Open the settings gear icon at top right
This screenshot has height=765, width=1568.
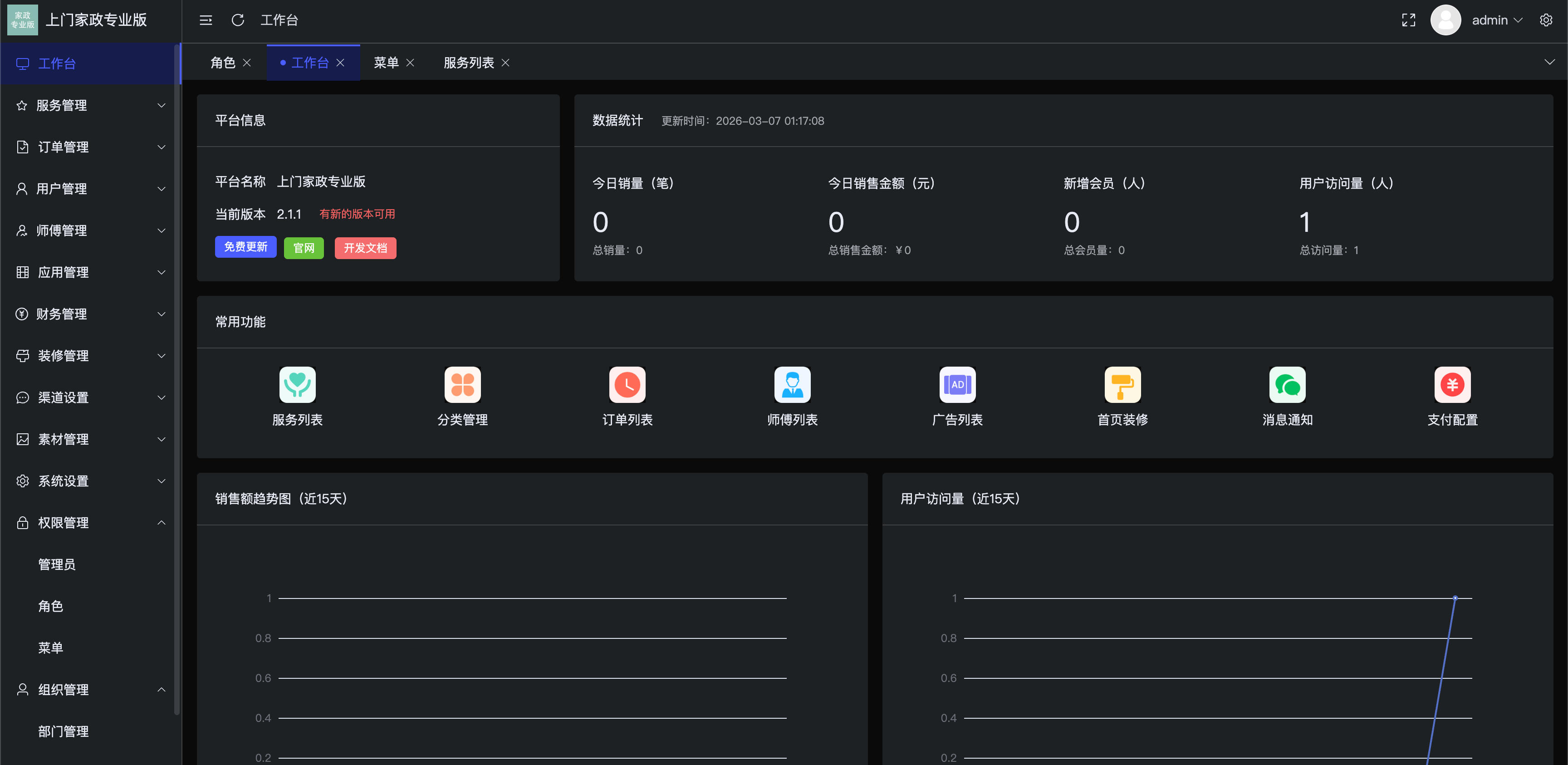(1546, 20)
